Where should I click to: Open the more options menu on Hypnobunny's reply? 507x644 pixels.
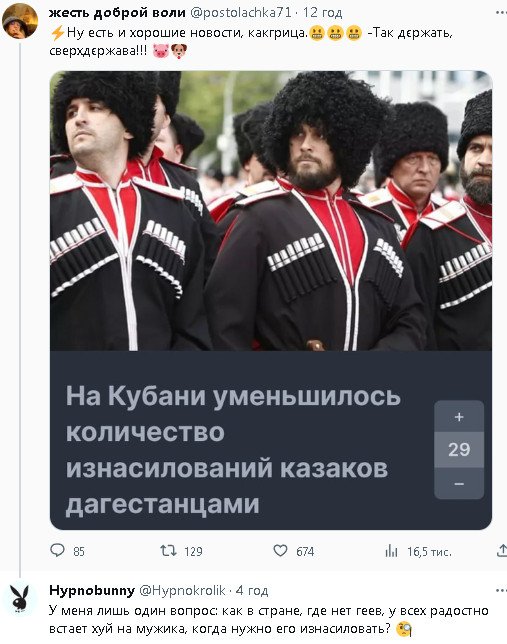[x=501, y=591]
